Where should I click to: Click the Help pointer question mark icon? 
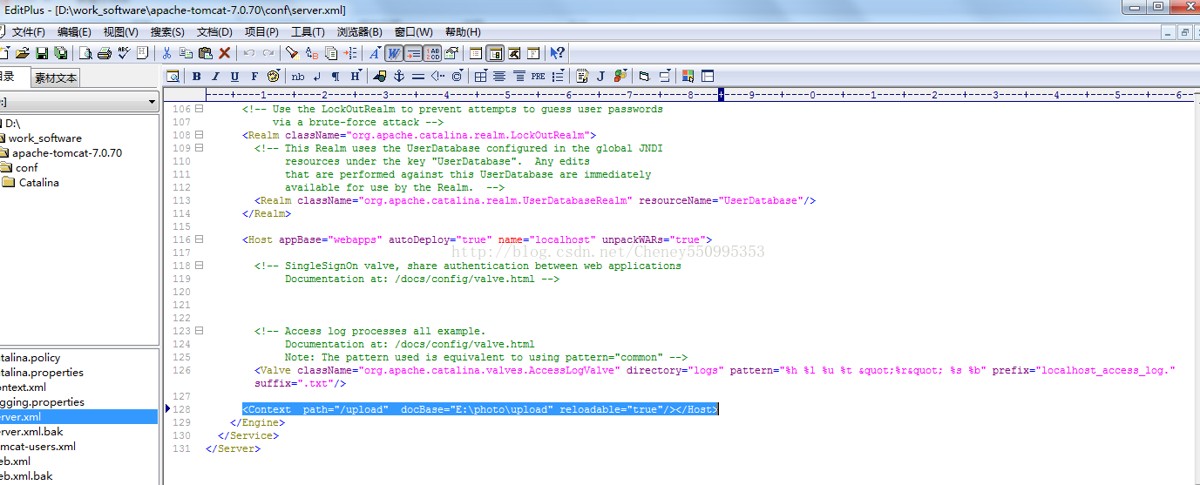point(558,53)
